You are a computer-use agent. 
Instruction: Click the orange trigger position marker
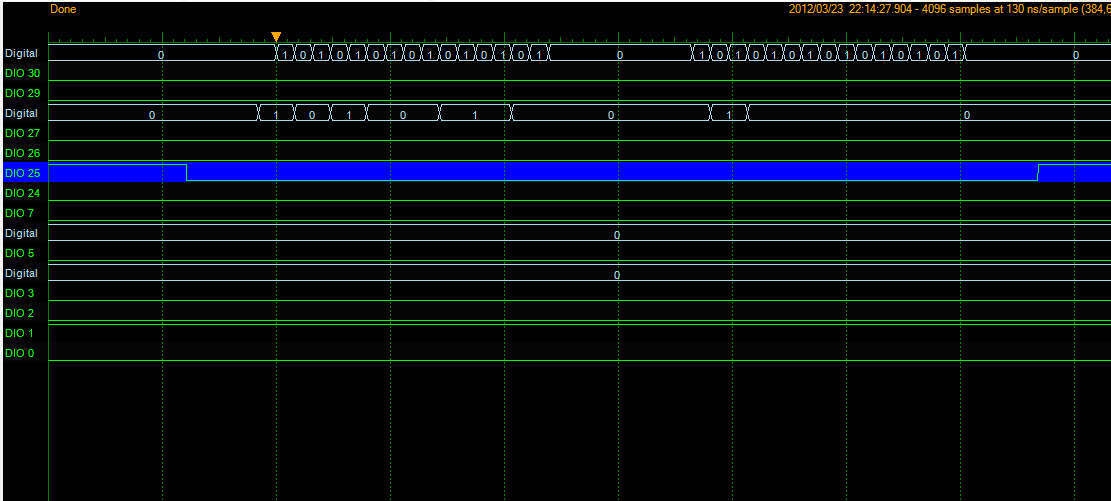(x=276, y=36)
